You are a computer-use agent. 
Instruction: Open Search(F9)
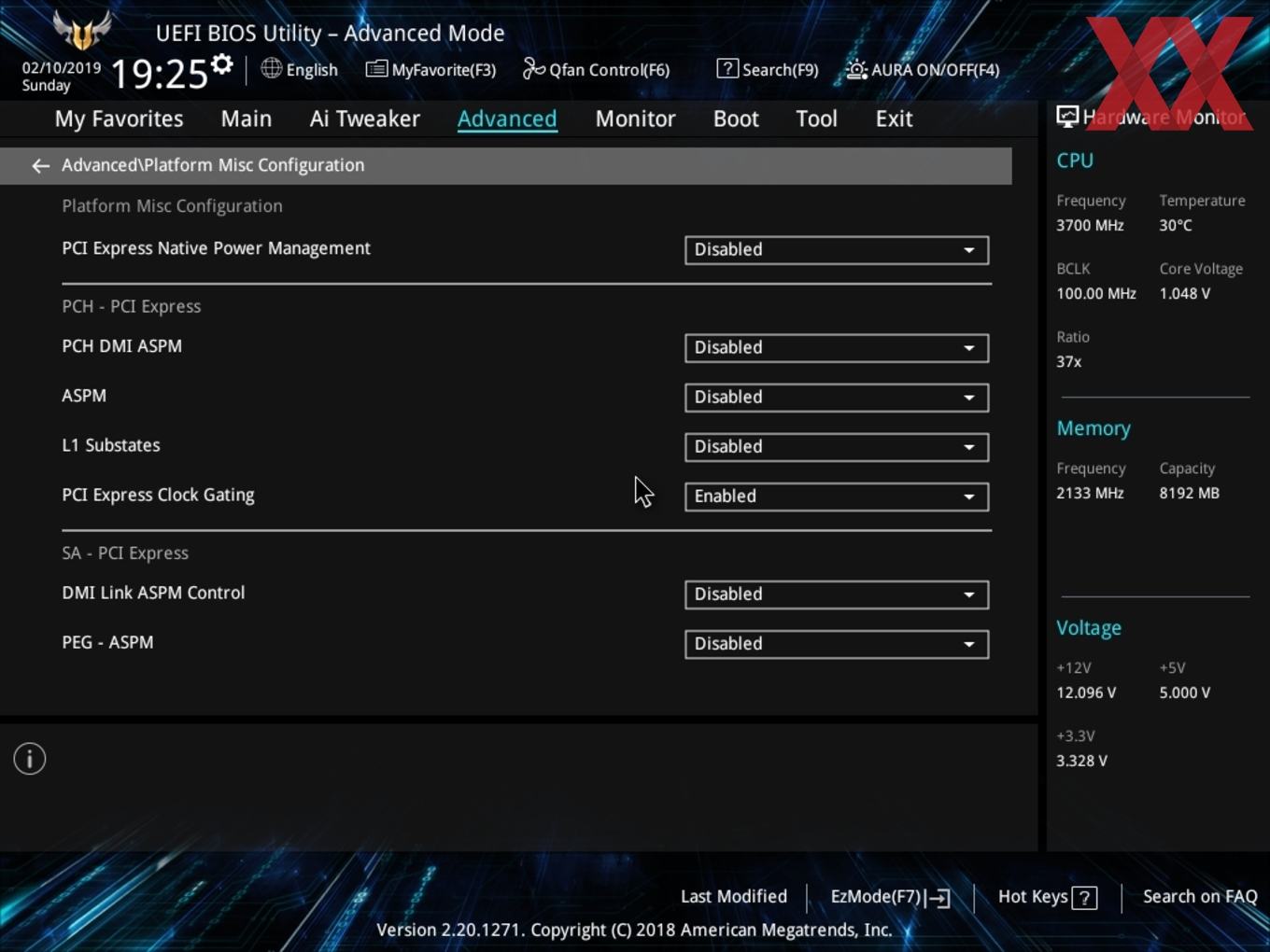pos(780,70)
